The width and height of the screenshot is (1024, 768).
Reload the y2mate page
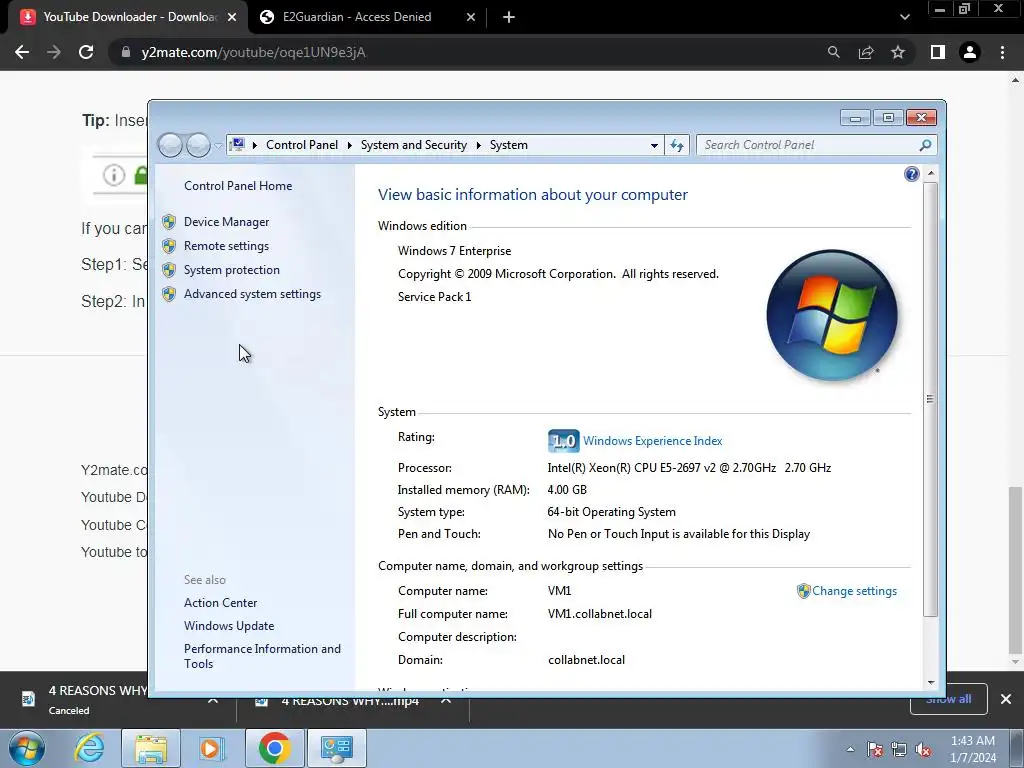[x=86, y=52]
